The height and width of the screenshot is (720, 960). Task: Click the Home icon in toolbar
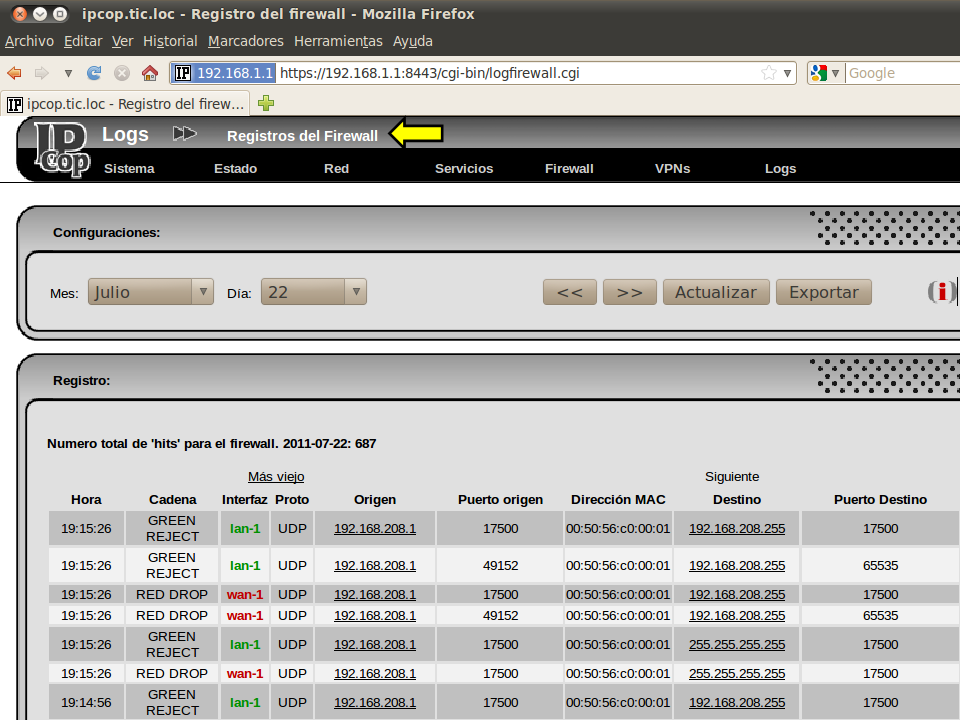tap(150, 73)
